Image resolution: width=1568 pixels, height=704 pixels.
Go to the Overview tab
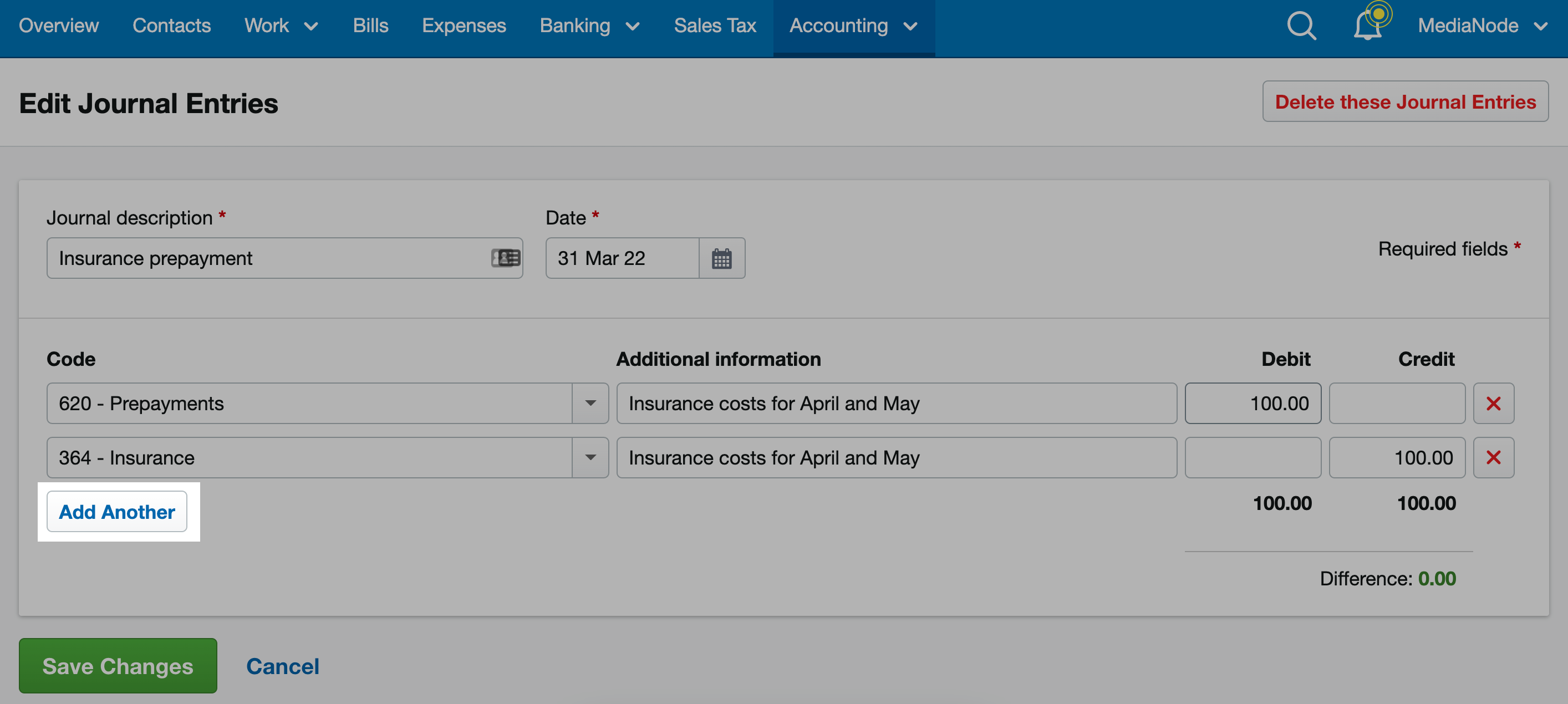[58, 25]
